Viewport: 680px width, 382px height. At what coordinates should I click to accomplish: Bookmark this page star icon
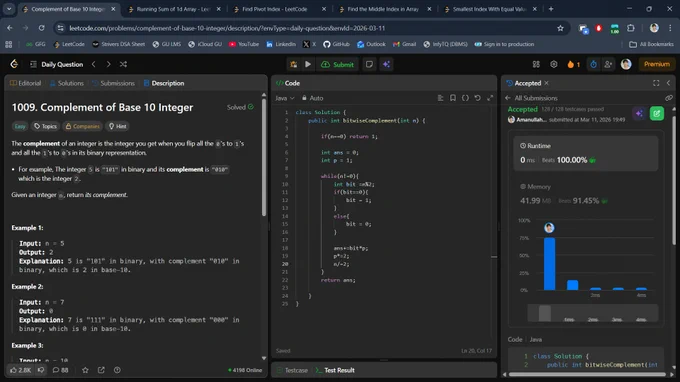560,28
